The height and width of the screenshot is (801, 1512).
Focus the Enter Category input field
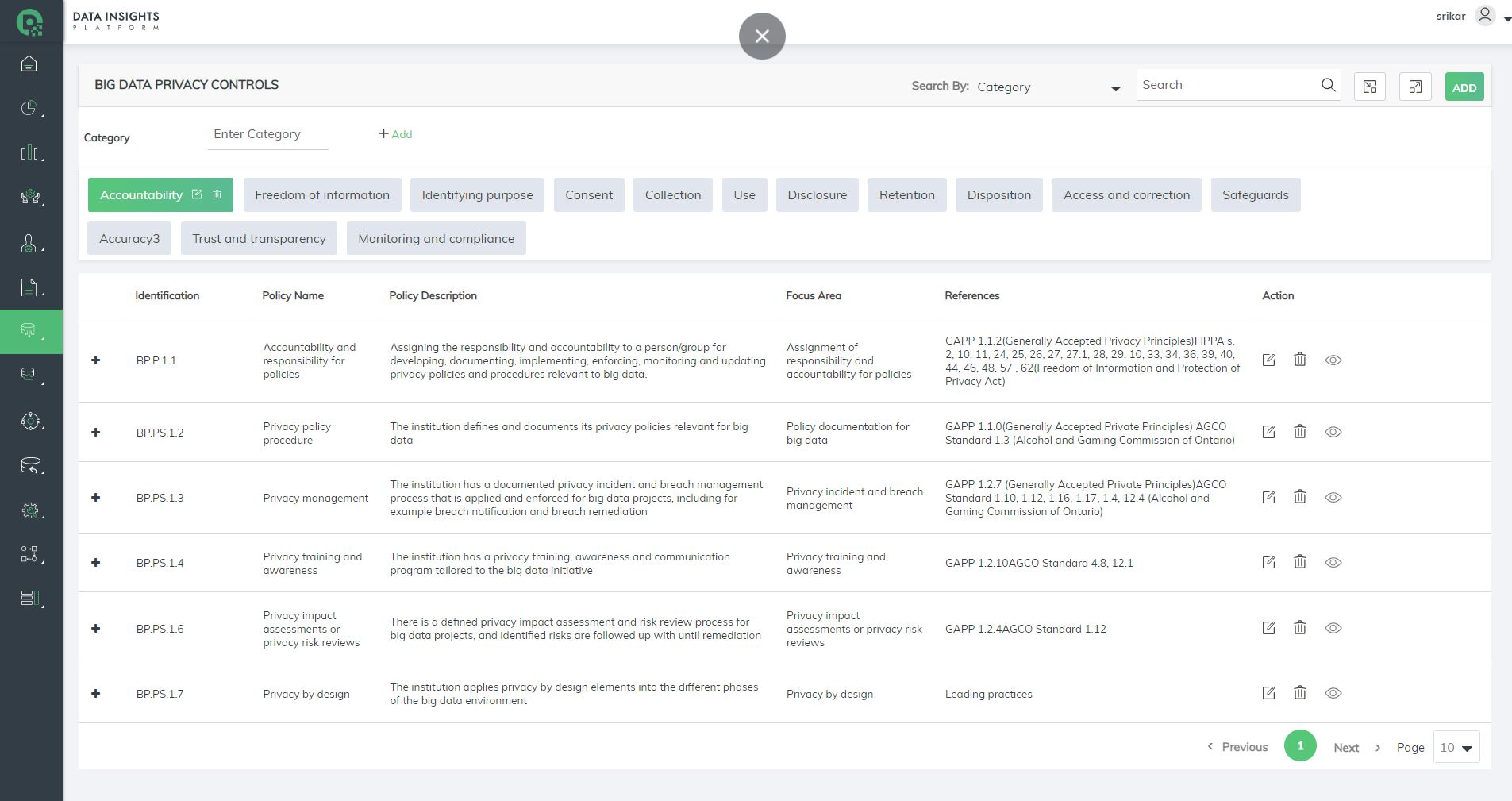267,134
